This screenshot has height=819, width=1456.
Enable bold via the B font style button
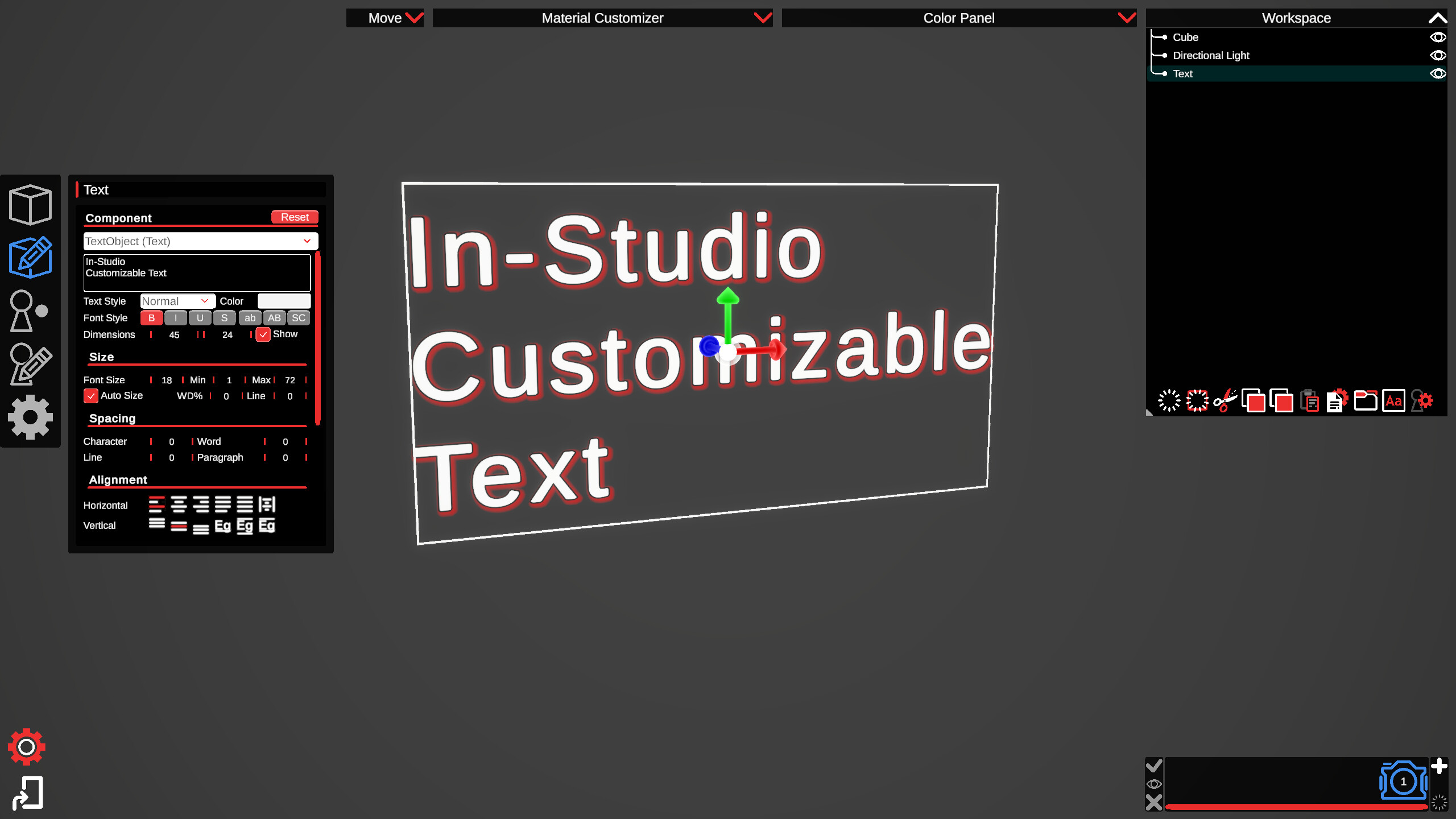coord(151,318)
